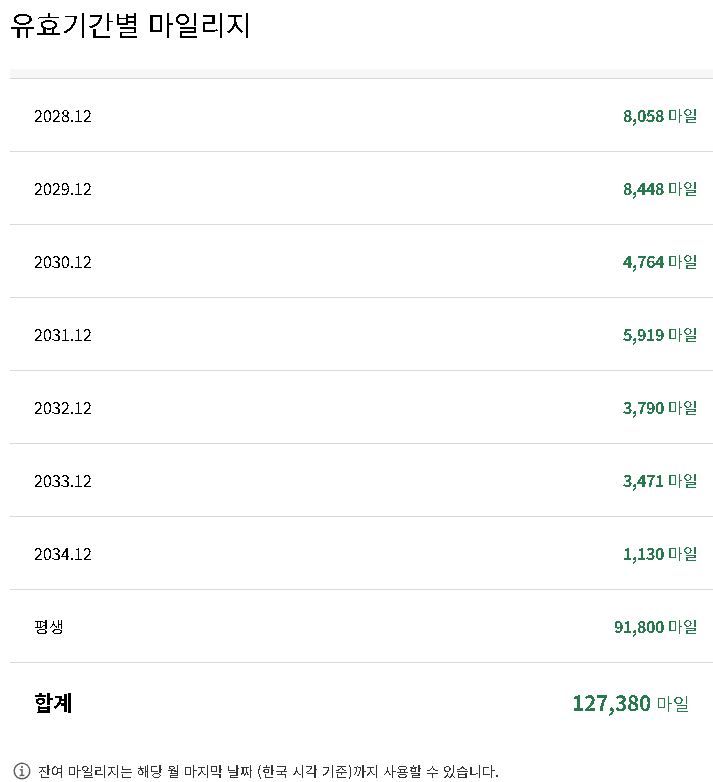The image size is (713, 782).
Task: Select the 2031.12 expiry date label
Action: pyautogui.click(x=62, y=335)
